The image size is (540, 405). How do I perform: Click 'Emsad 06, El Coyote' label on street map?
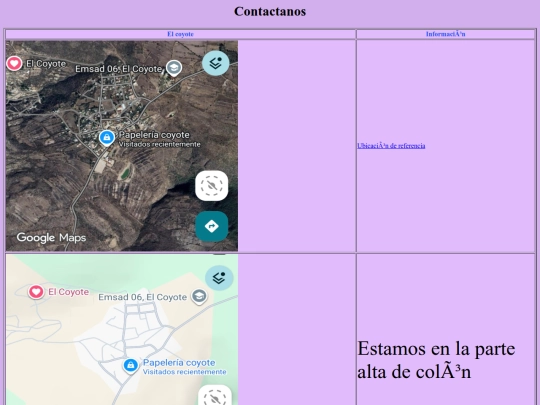[x=143, y=297]
